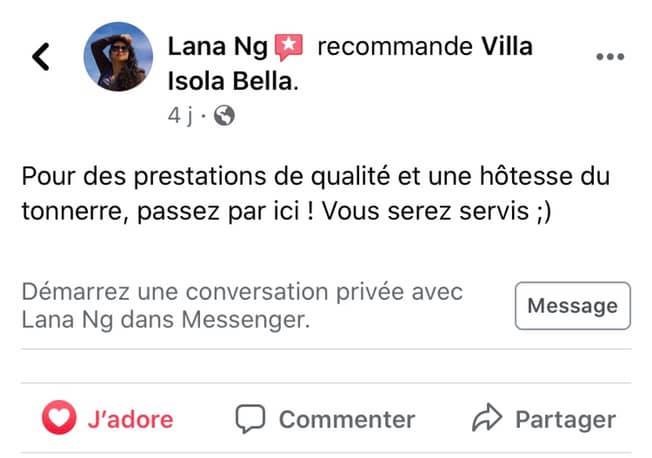
Task: Click the word 'recommande' in the header
Action: tap(395, 46)
